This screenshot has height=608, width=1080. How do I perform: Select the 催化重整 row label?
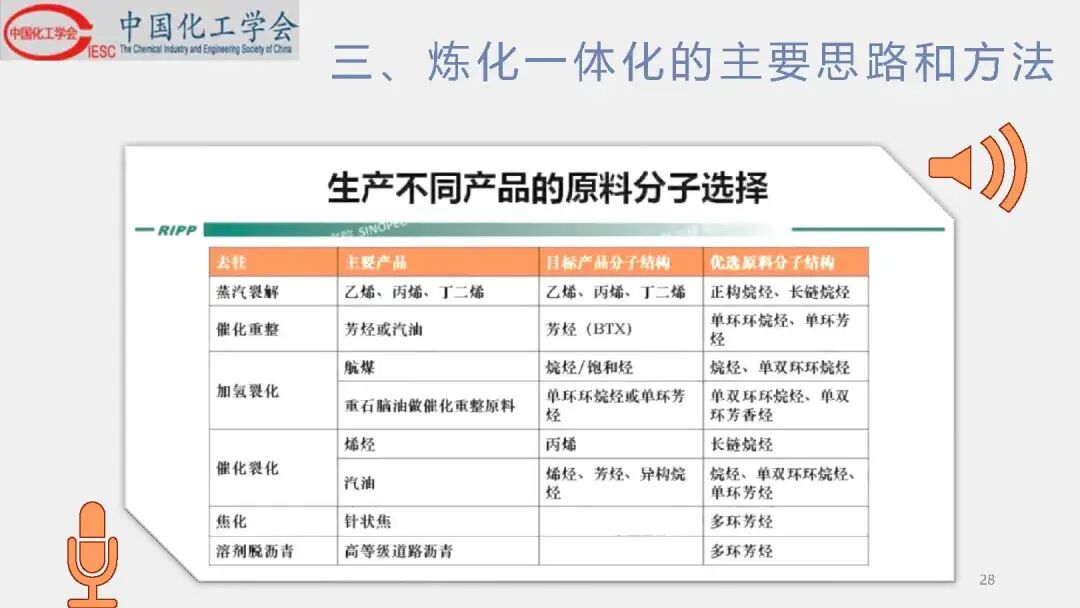coord(247,329)
